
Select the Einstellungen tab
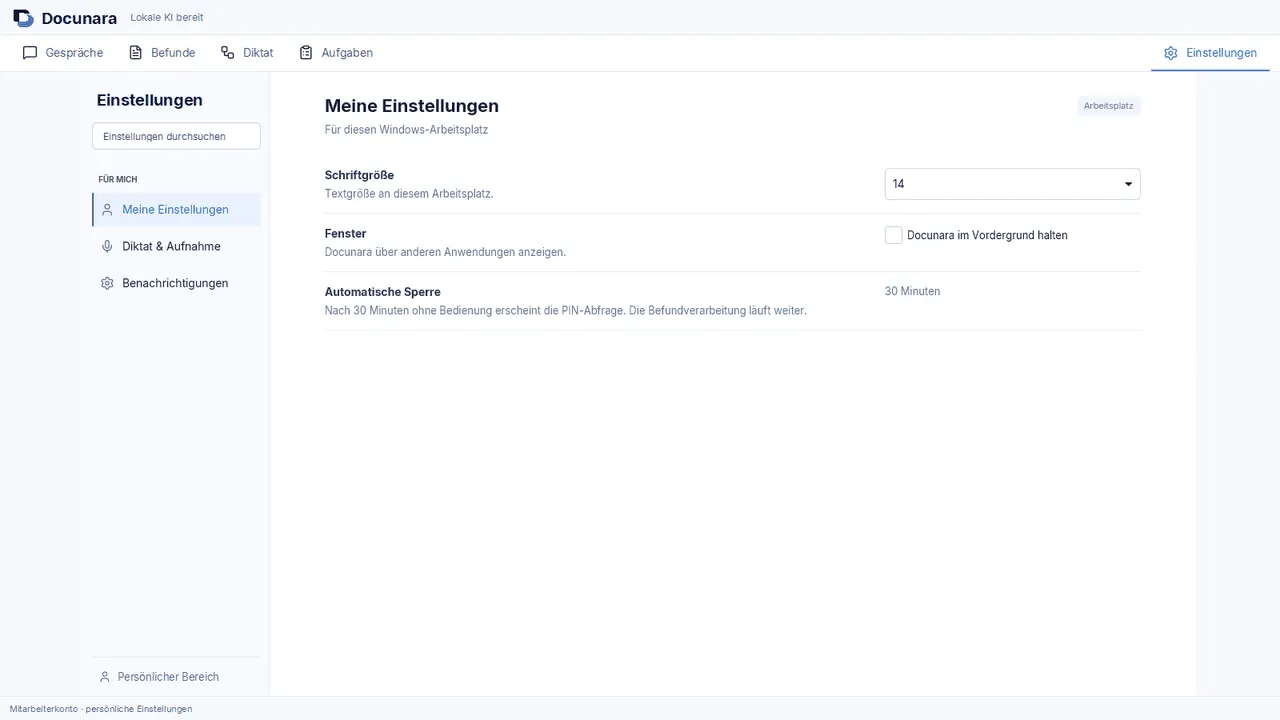(1210, 53)
